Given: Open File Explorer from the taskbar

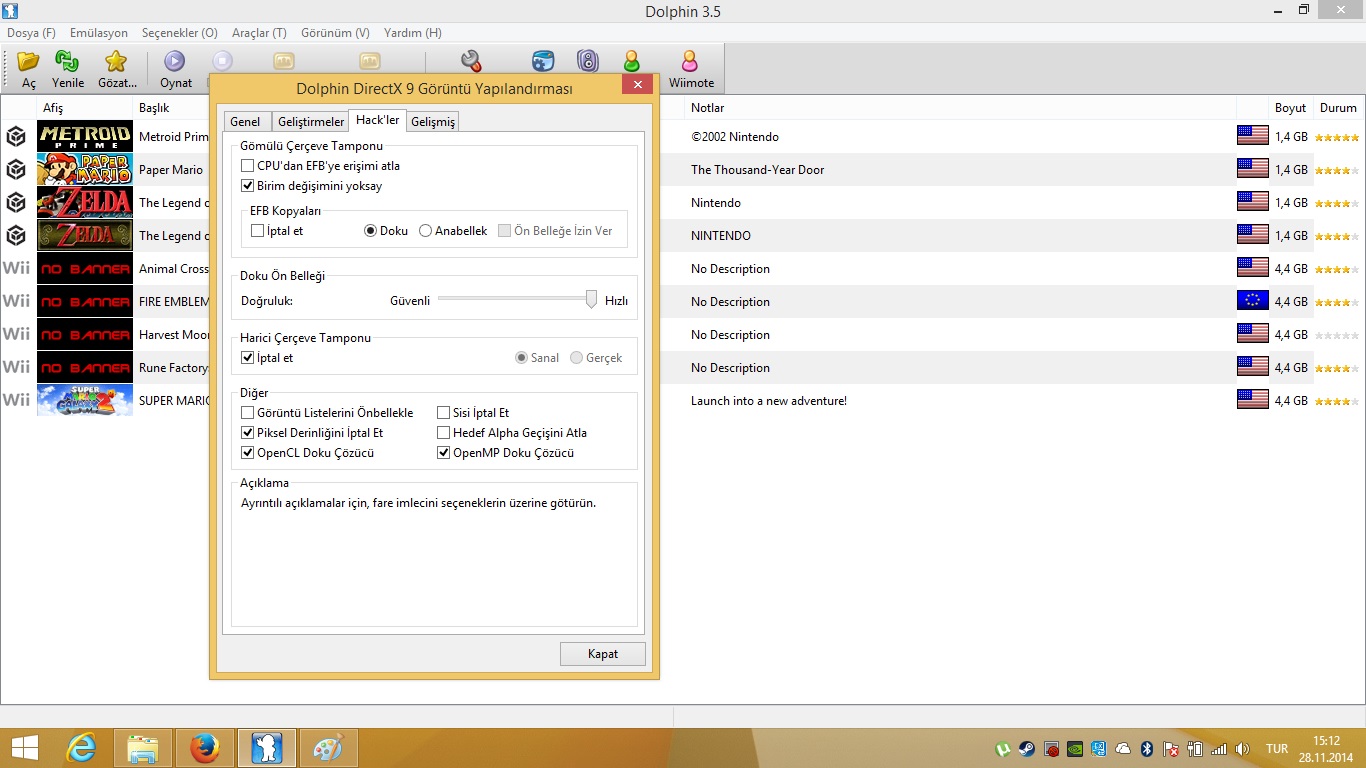Looking at the screenshot, I should click(143, 748).
